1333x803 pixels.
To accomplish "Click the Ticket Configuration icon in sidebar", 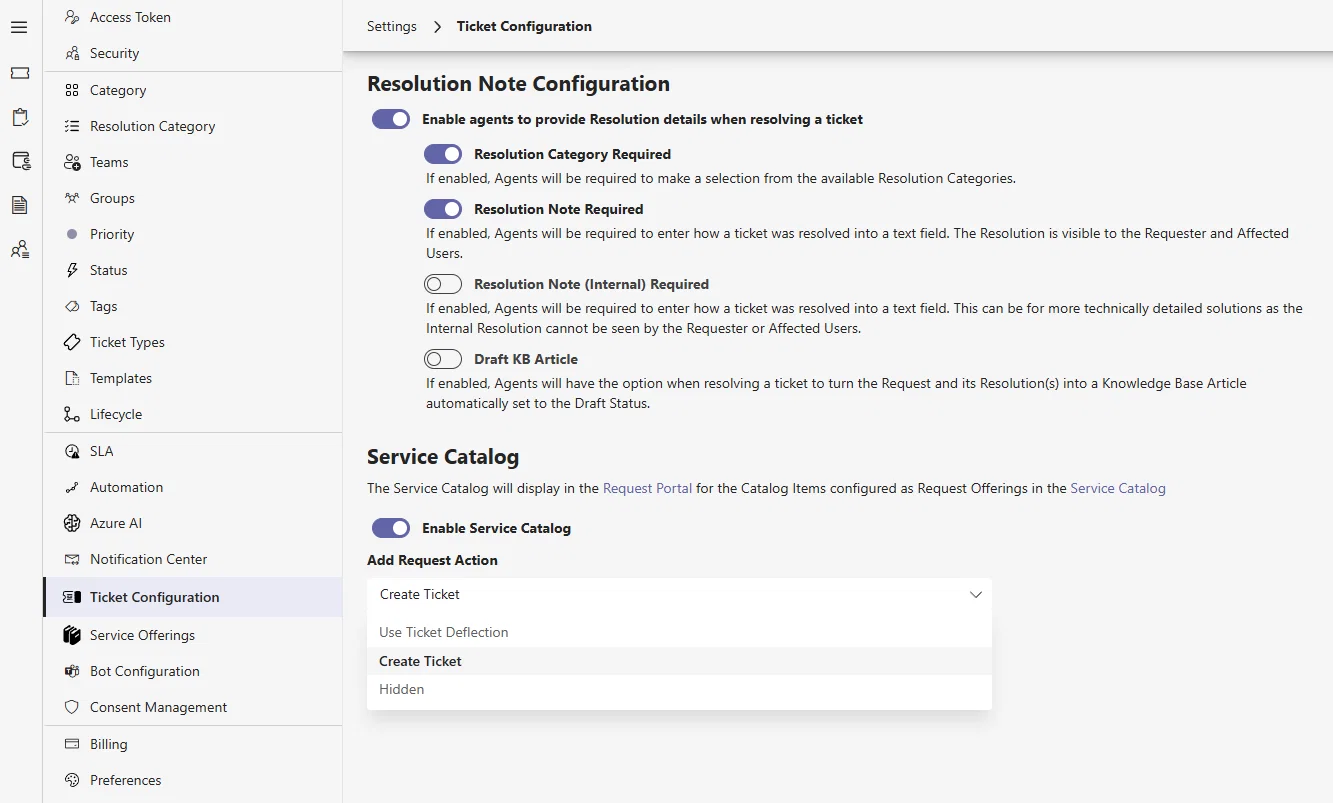I will coord(72,597).
